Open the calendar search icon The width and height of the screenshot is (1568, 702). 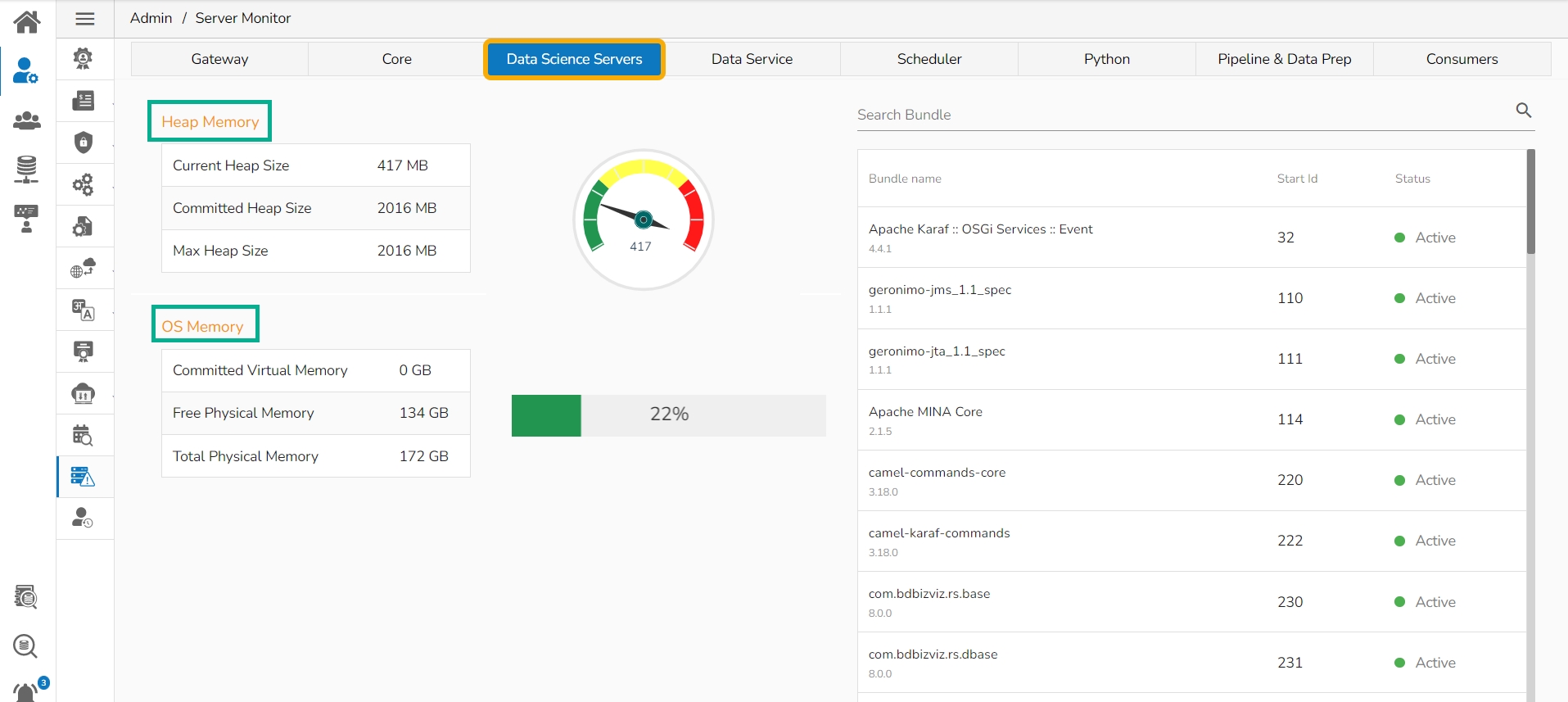tap(84, 435)
